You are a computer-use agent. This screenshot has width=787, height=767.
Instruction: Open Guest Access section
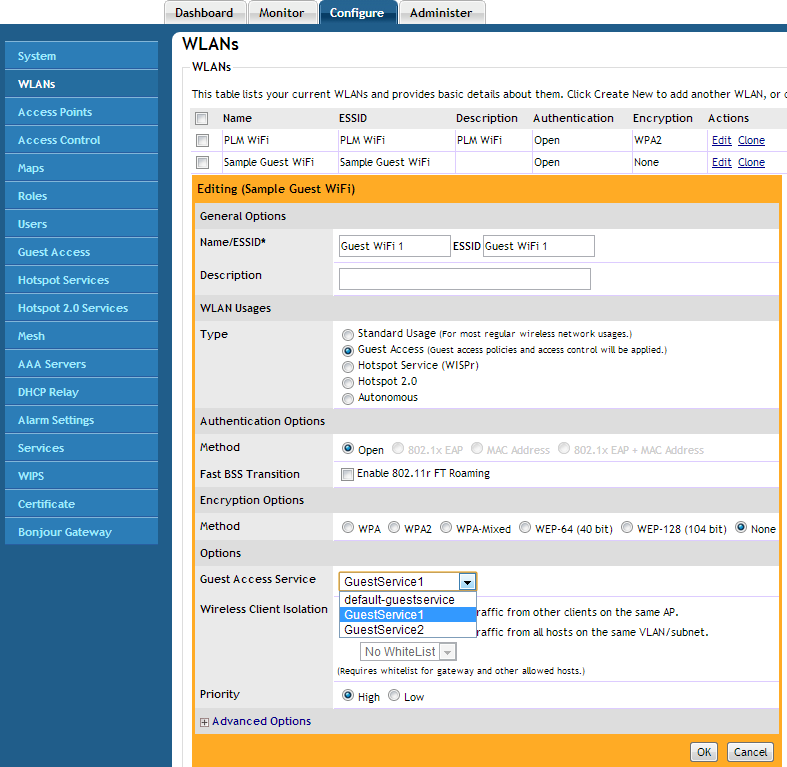(x=81, y=252)
